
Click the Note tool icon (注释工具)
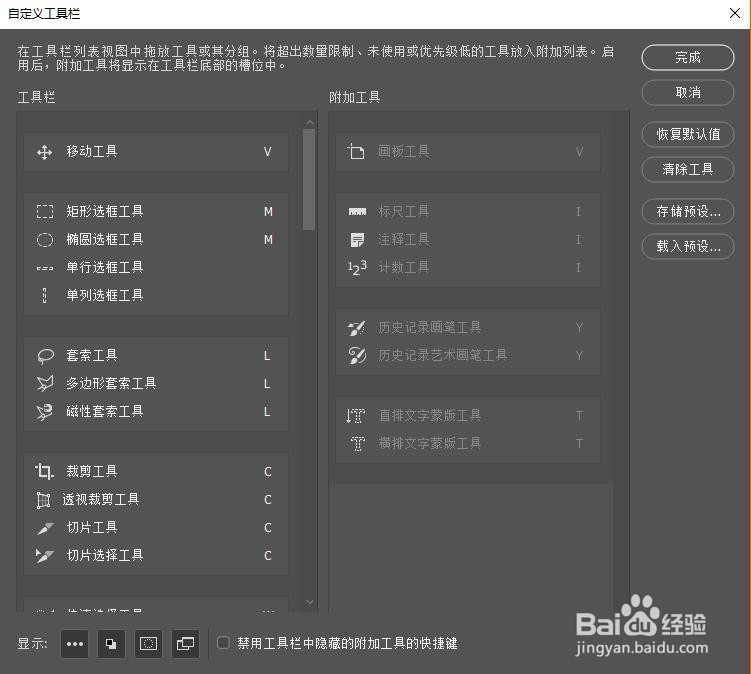pyautogui.click(x=357, y=240)
